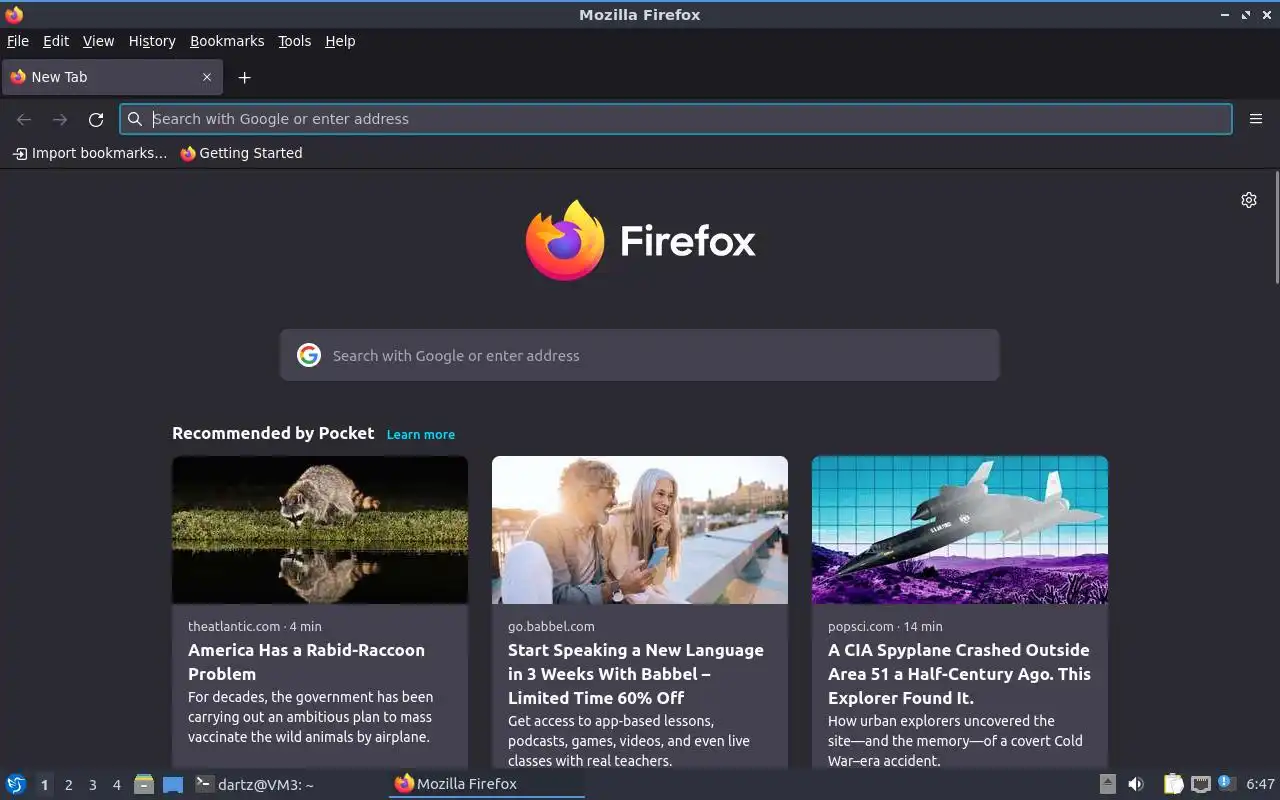
Task: Open the Help menu
Action: coord(340,41)
